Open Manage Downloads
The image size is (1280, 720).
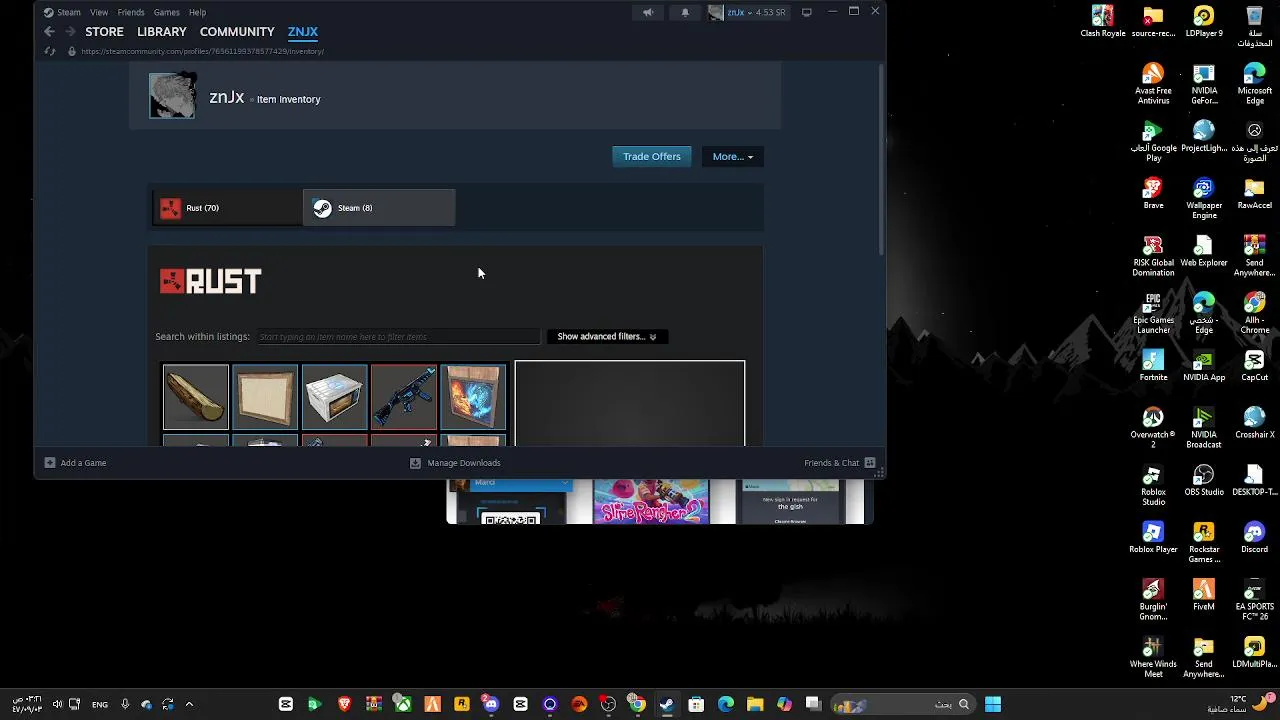click(455, 463)
